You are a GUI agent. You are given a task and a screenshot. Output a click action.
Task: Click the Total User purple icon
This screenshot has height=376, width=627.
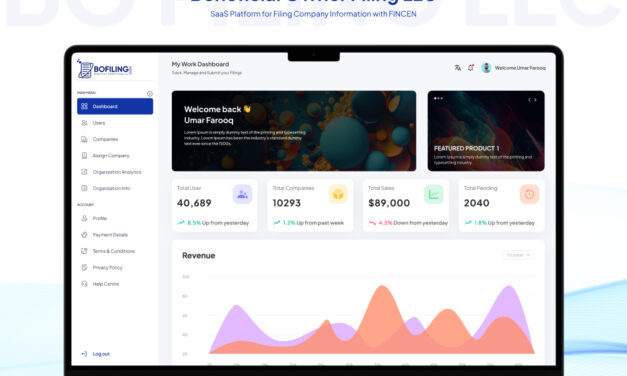[242, 194]
